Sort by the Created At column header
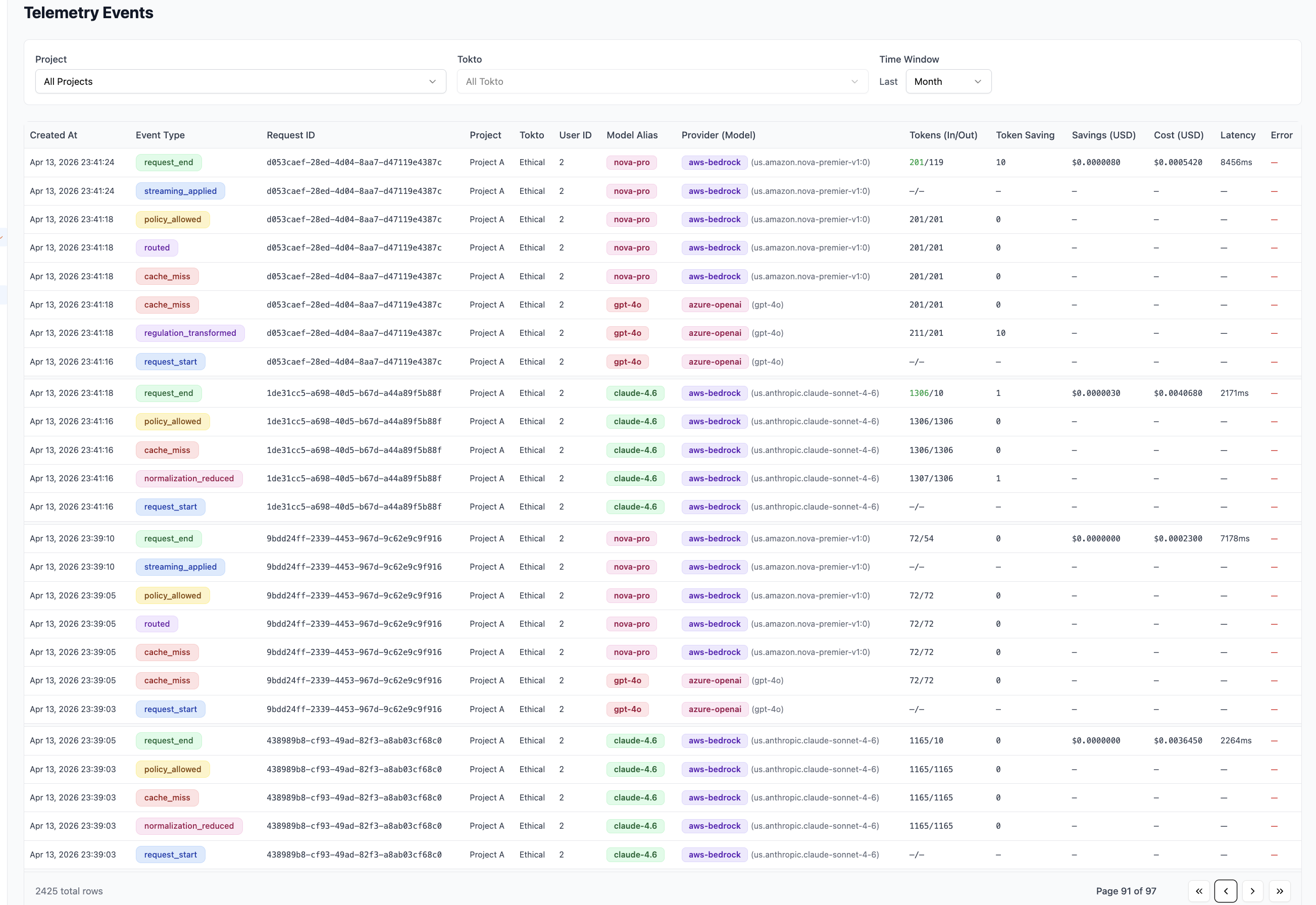This screenshot has height=905, width=1316. point(54,135)
